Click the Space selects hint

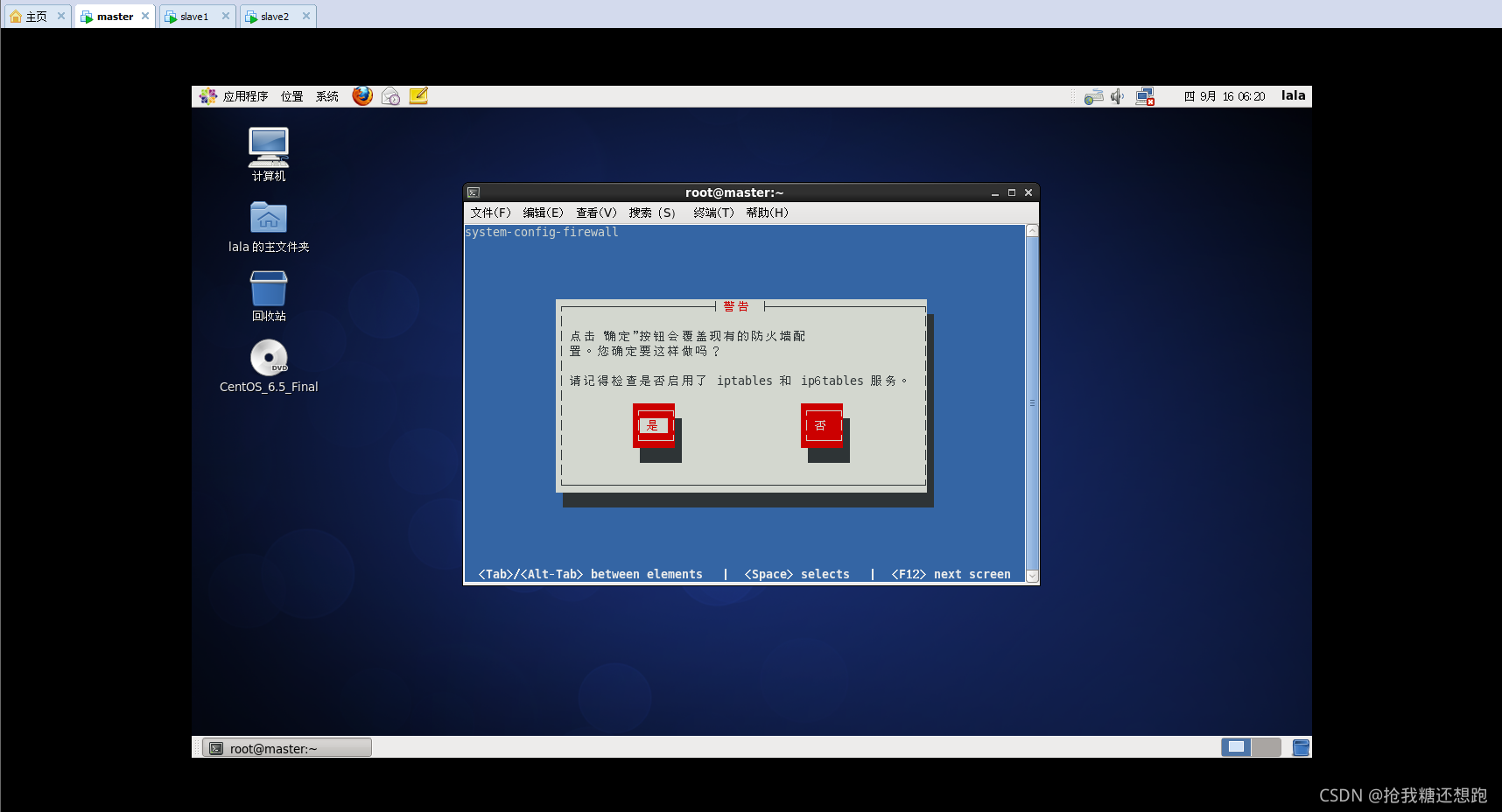pos(797,574)
